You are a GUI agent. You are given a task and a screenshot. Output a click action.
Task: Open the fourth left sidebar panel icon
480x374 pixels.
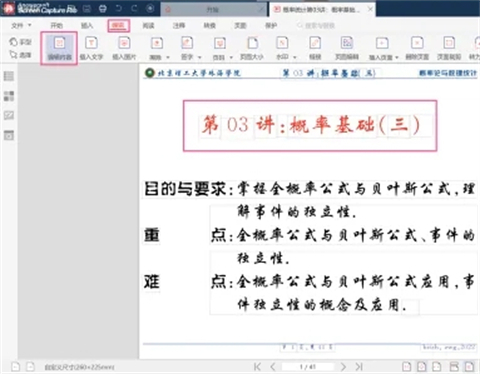click(x=9, y=135)
